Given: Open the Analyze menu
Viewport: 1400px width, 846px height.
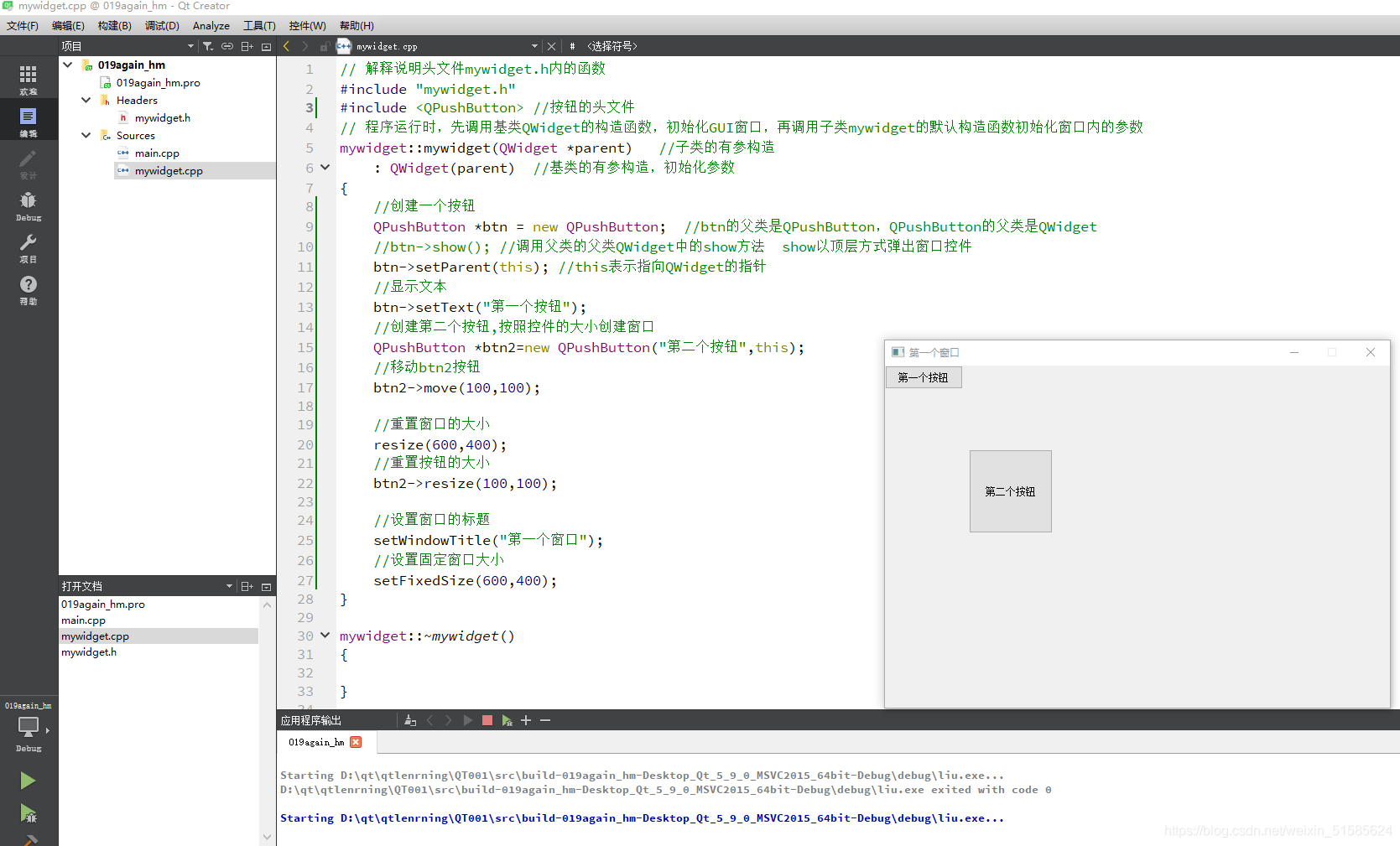Looking at the screenshot, I should tap(211, 26).
